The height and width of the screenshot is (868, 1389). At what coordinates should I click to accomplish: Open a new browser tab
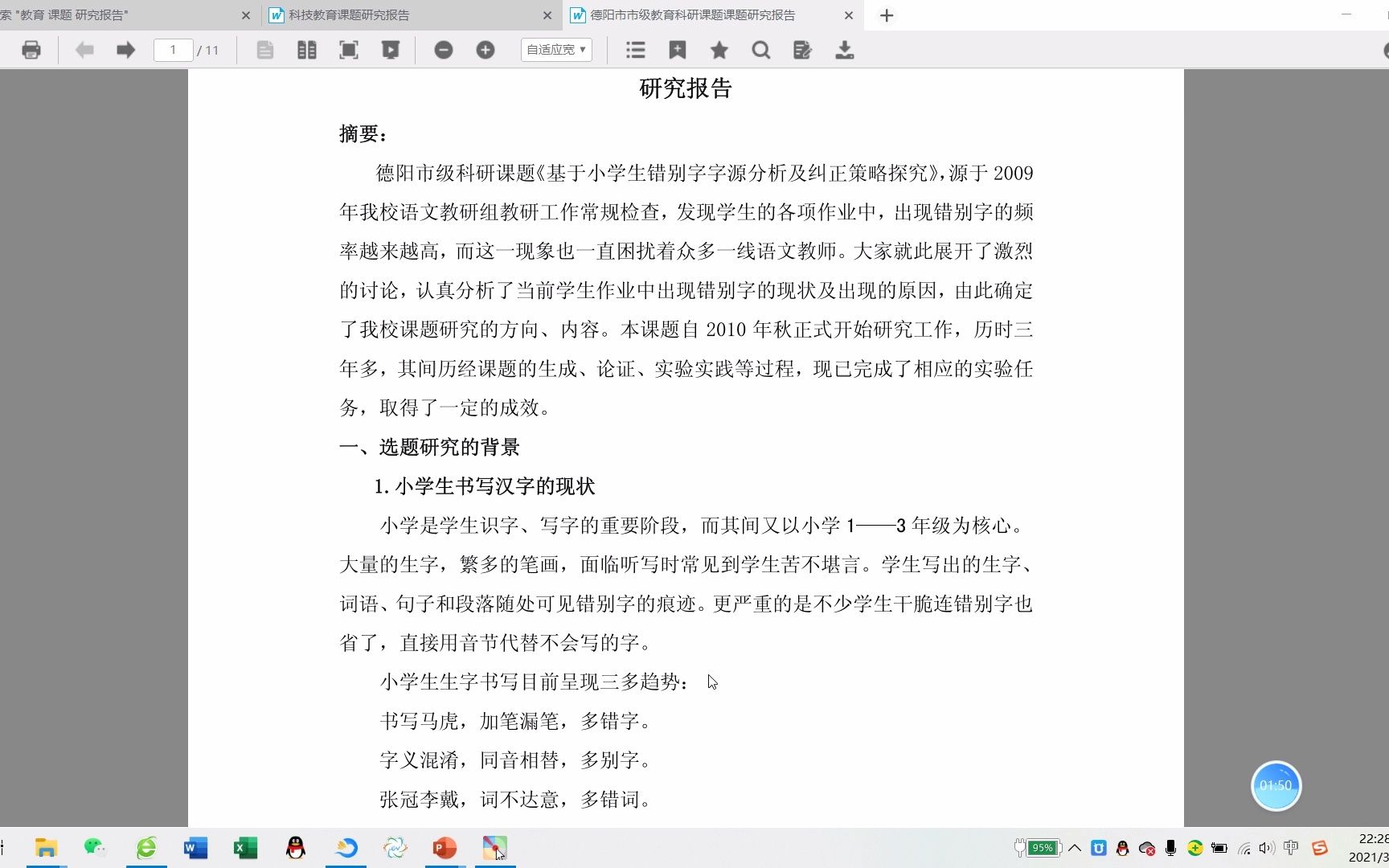click(887, 15)
